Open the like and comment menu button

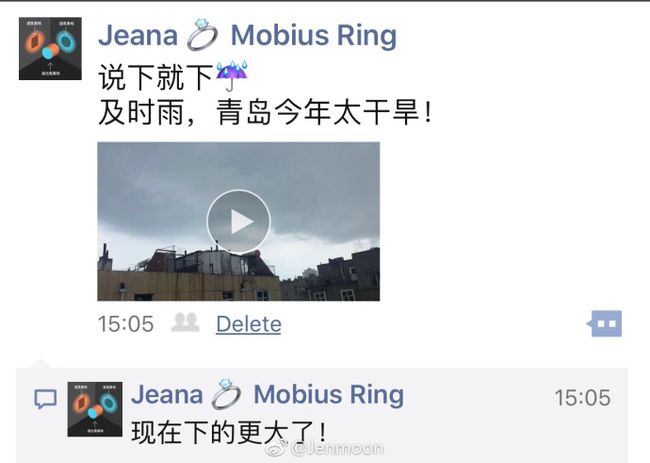(604, 324)
